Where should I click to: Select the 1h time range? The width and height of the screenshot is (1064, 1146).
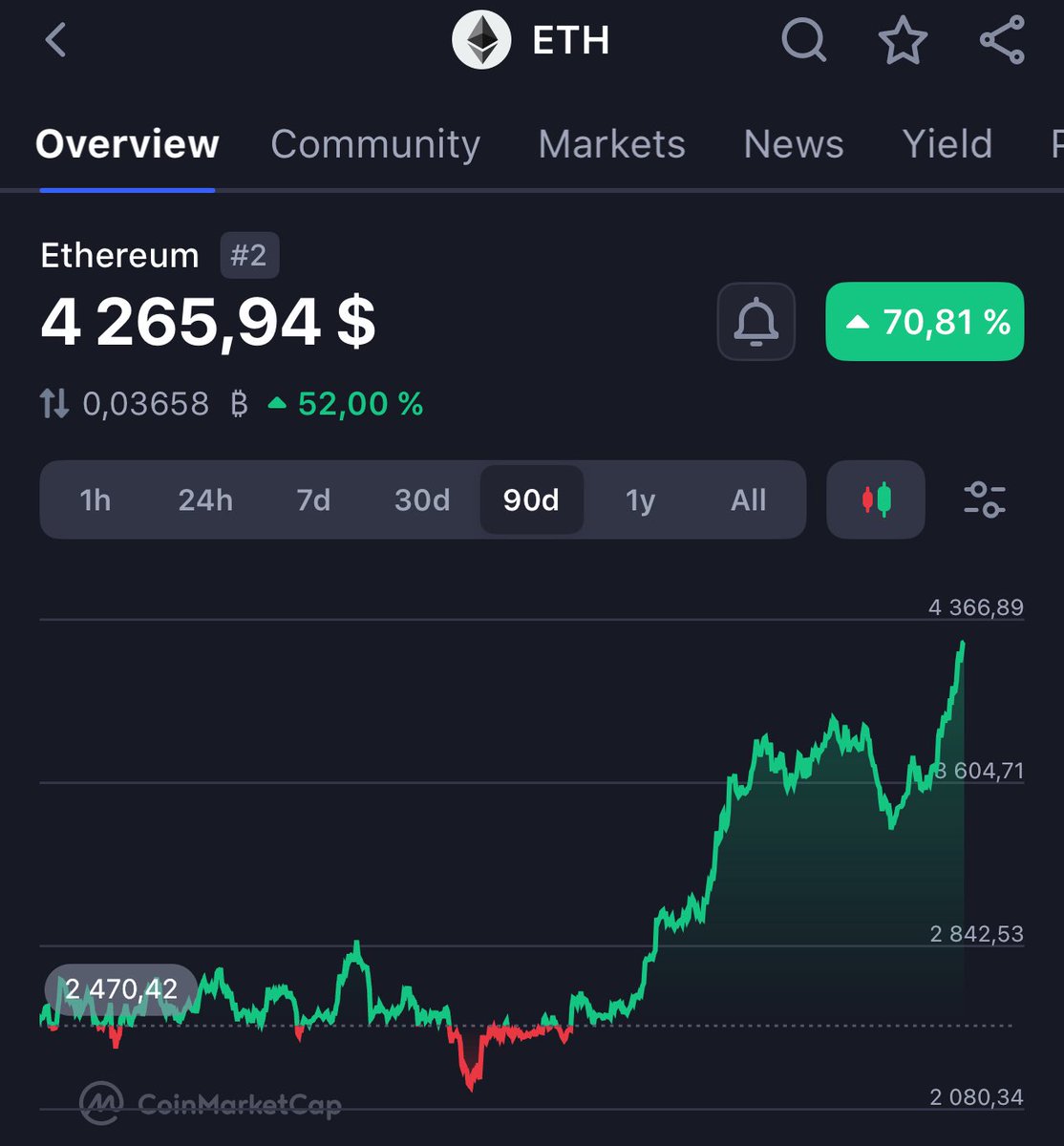coord(95,499)
